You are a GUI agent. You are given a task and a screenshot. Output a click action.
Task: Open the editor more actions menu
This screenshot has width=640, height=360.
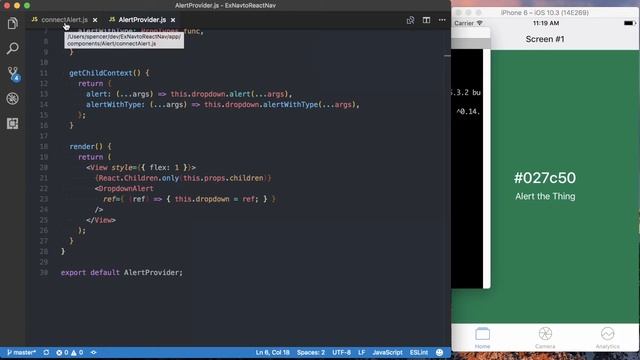(x=442, y=20)
